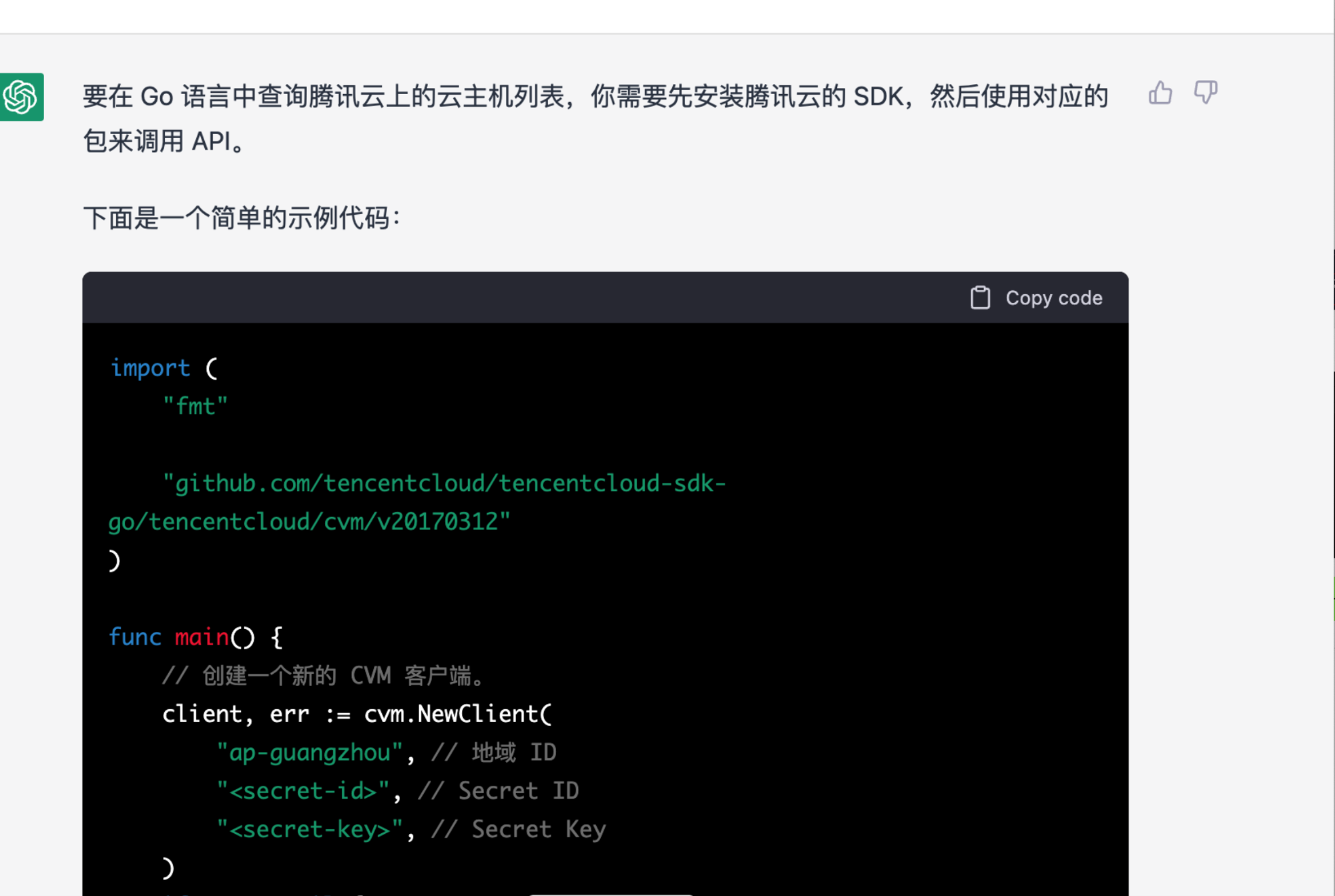Click the "<secret-key>" string
Screen dimensions: 1335x896
coord(310,829)
